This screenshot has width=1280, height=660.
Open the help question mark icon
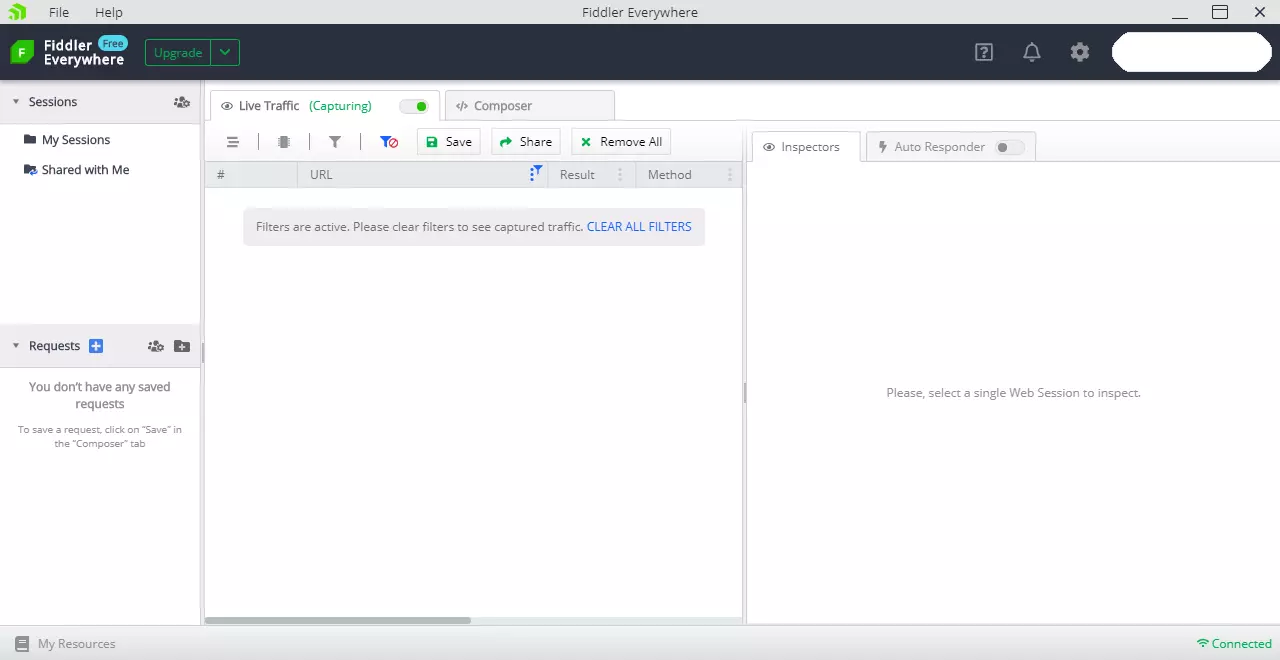[984, 52]
